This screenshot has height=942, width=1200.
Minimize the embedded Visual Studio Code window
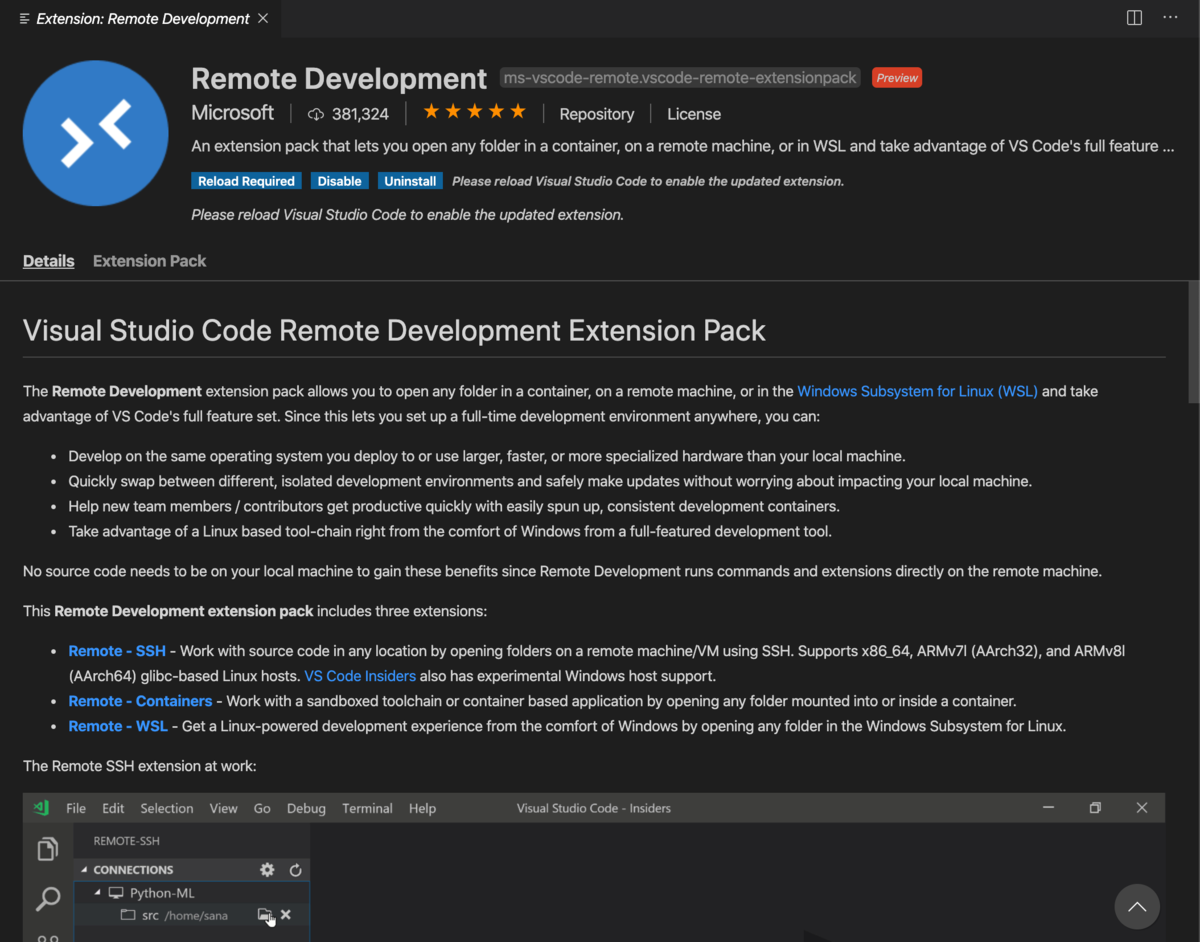click(x=1048, y=808)
